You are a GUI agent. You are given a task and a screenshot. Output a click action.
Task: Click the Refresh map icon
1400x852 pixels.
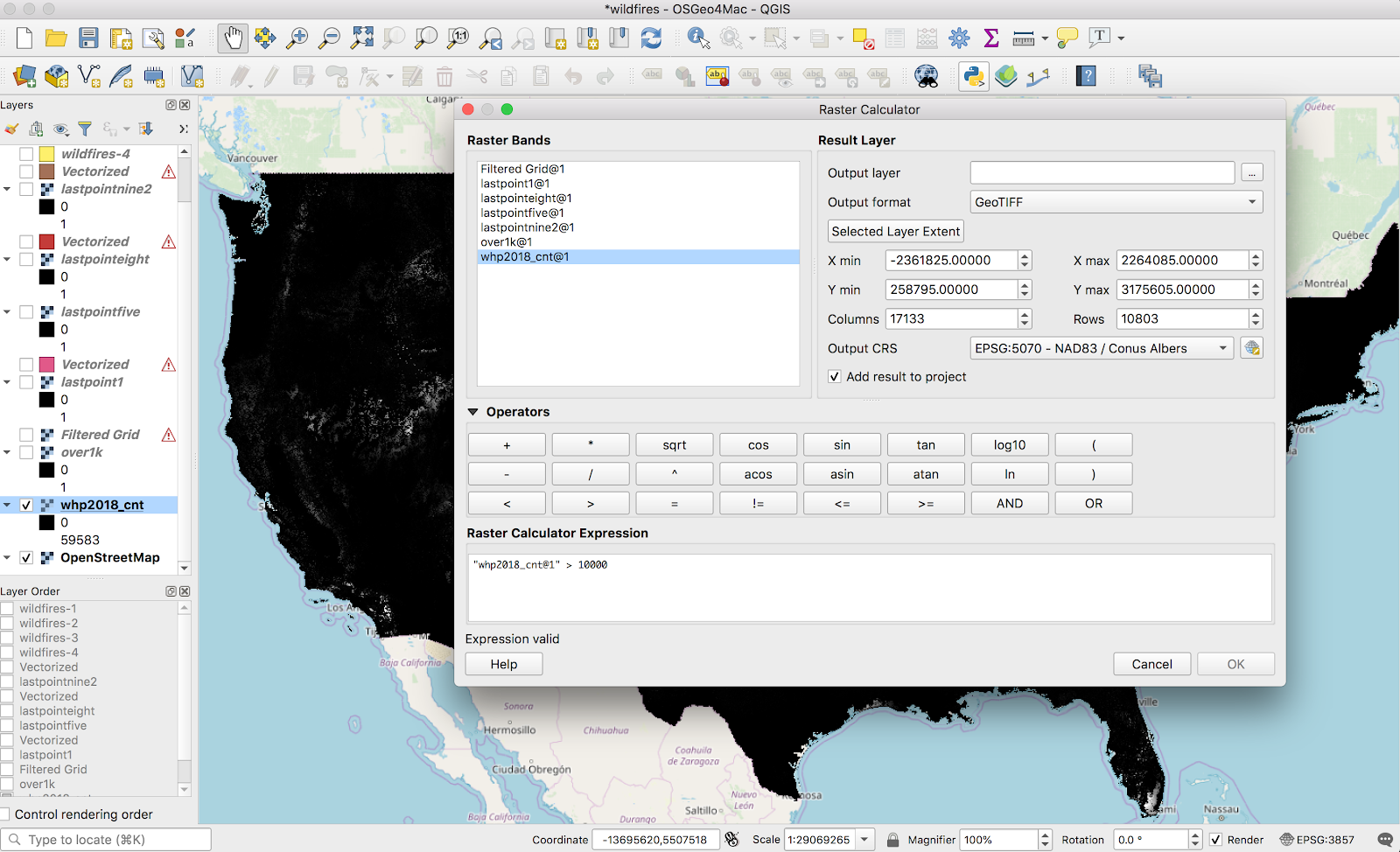(x=651, y=38)
